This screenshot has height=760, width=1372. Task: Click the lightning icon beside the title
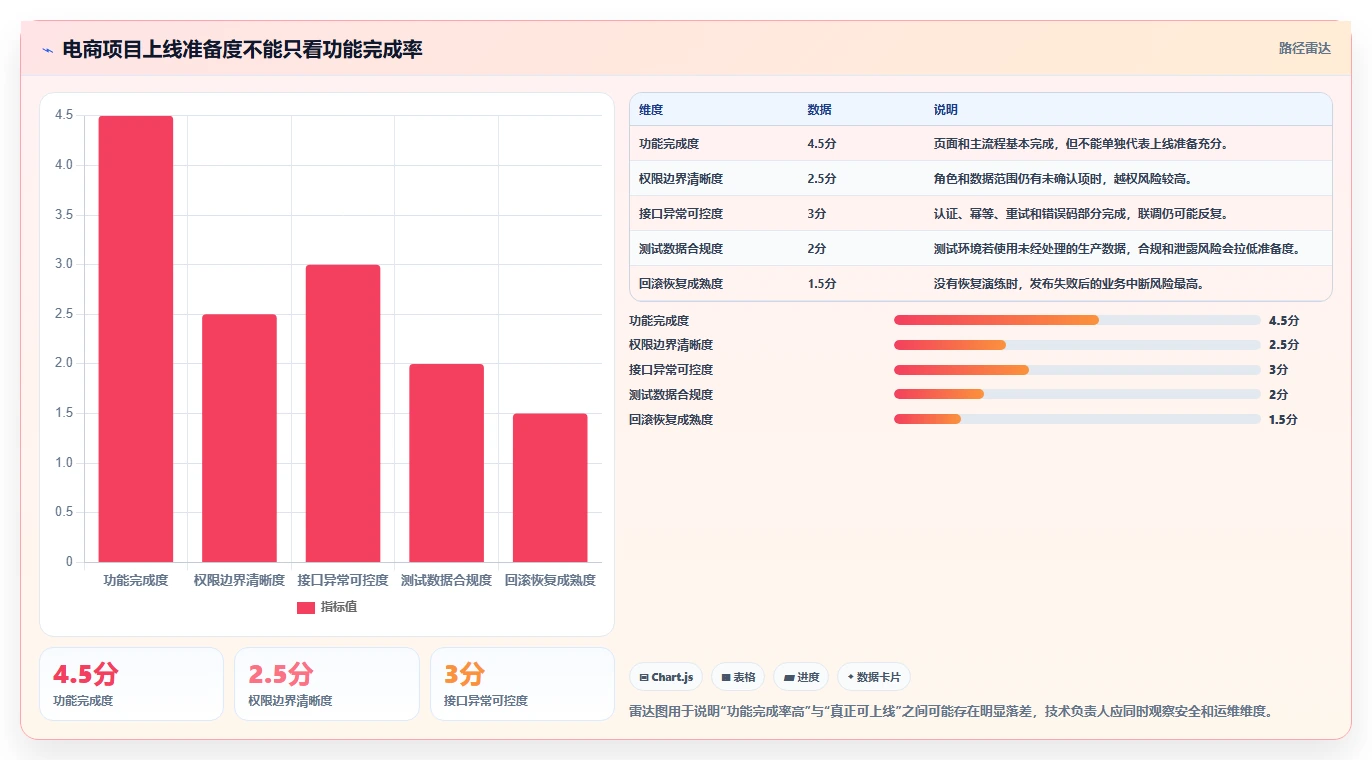pos(48,49)
